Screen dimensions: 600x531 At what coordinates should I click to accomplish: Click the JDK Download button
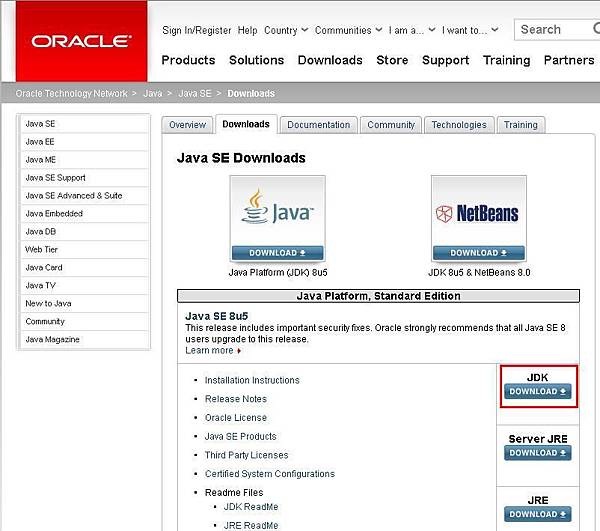click(537, 391)
